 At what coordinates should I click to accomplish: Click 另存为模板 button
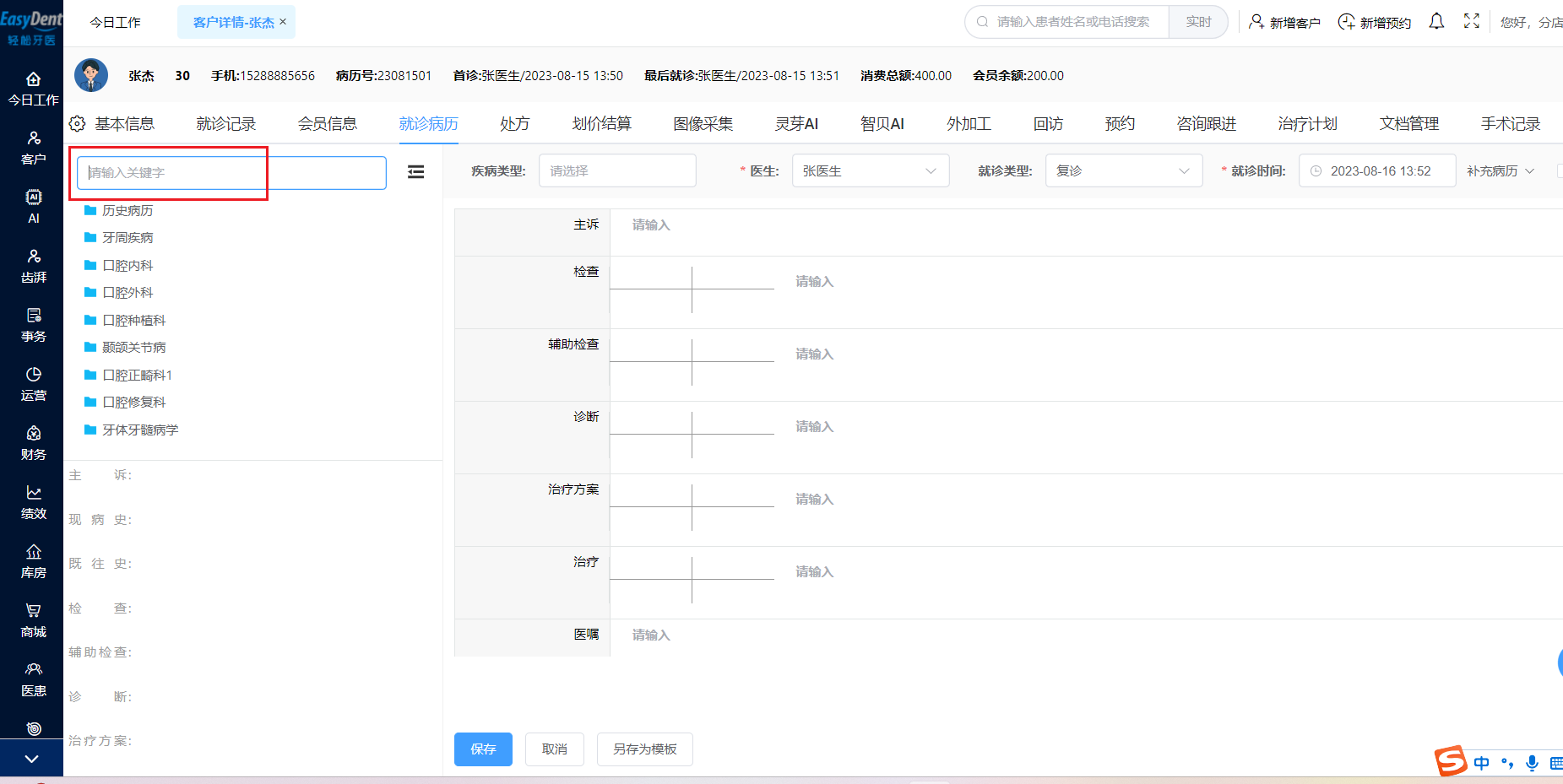[645, 749]
